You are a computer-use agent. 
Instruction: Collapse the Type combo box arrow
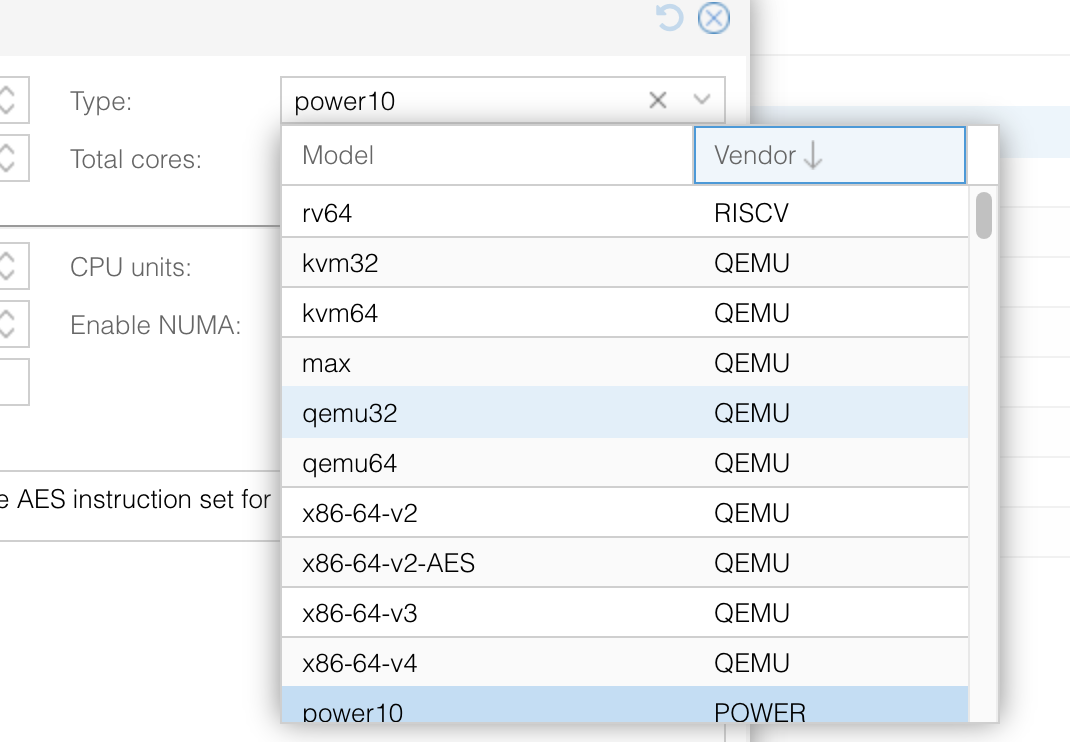702,100
